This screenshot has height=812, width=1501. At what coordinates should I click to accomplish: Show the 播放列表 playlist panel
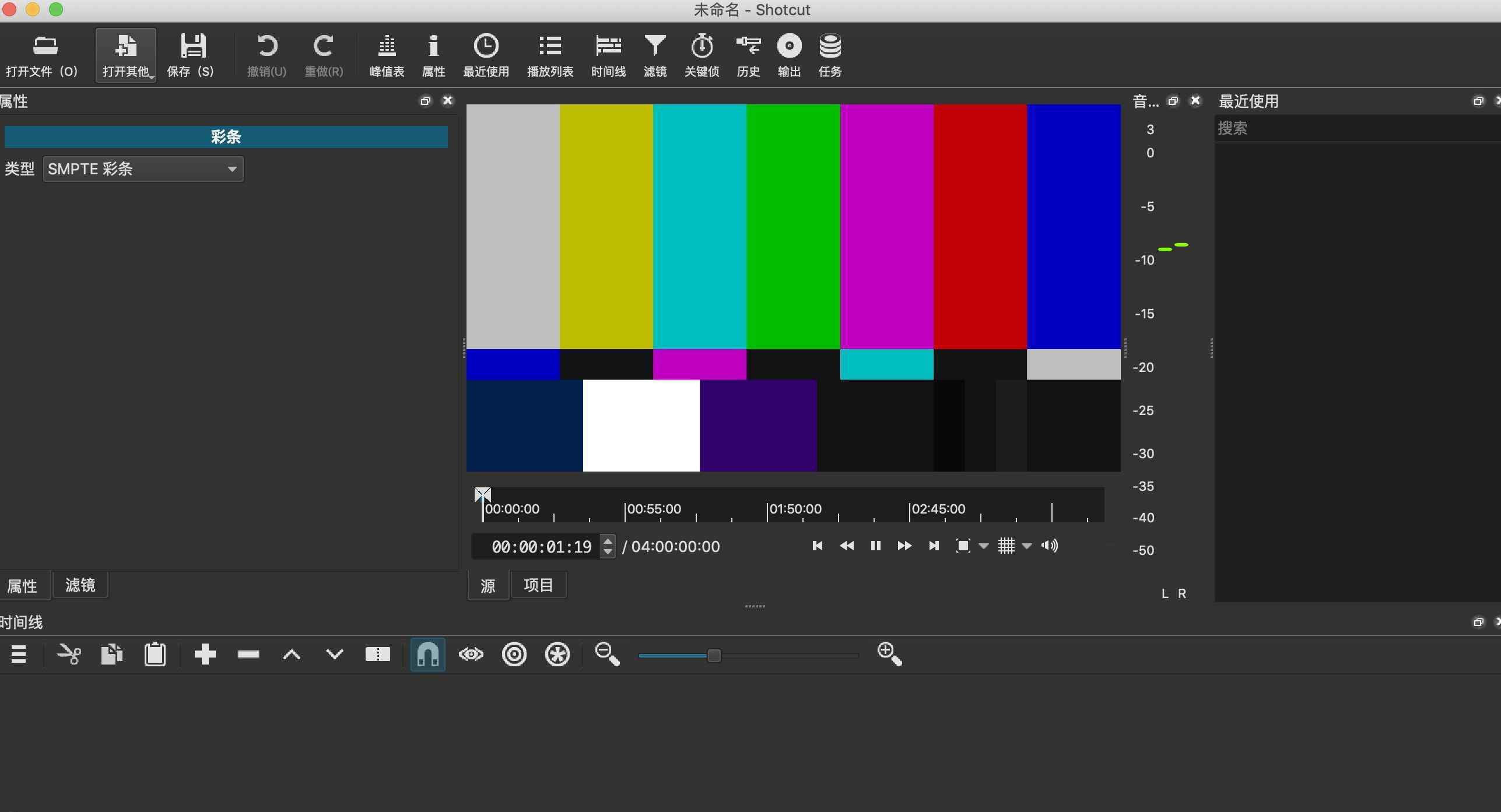[x=550, y=55]
